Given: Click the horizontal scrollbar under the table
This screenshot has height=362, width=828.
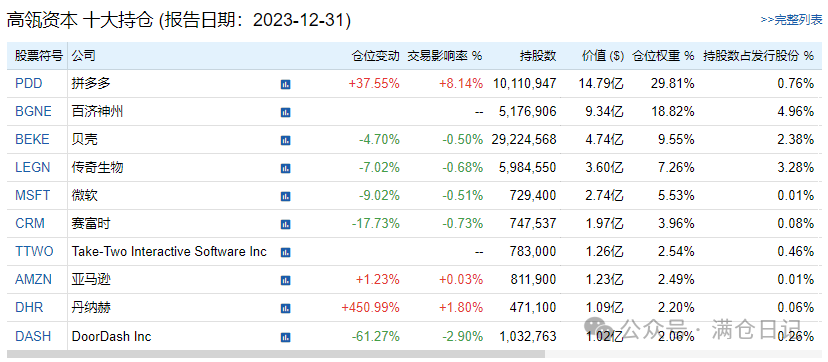Looking at the screenshot, I should point(276,354).
